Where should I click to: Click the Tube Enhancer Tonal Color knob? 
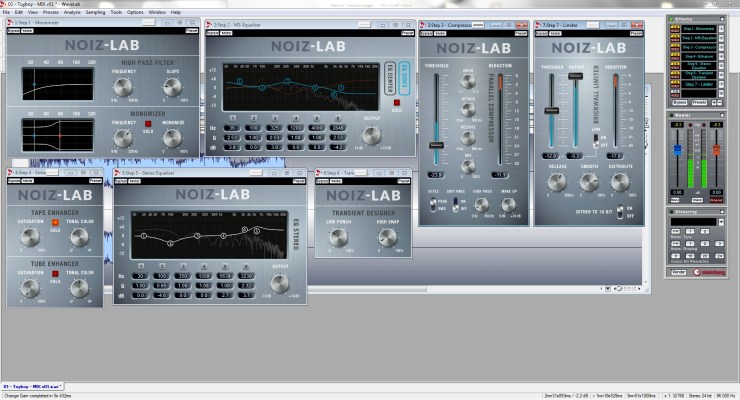tap(79, 288)
